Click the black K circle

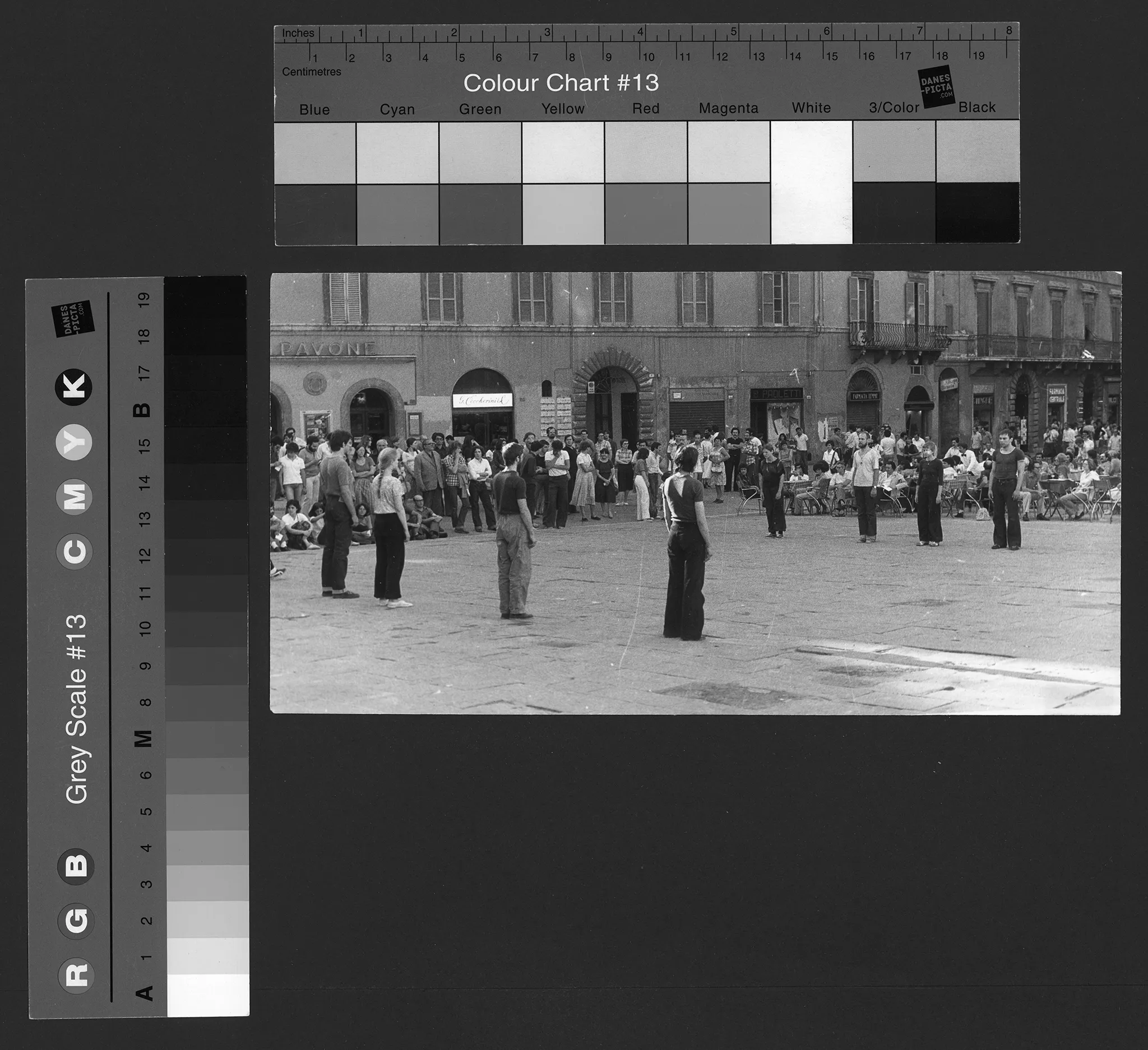pos(74,388)
